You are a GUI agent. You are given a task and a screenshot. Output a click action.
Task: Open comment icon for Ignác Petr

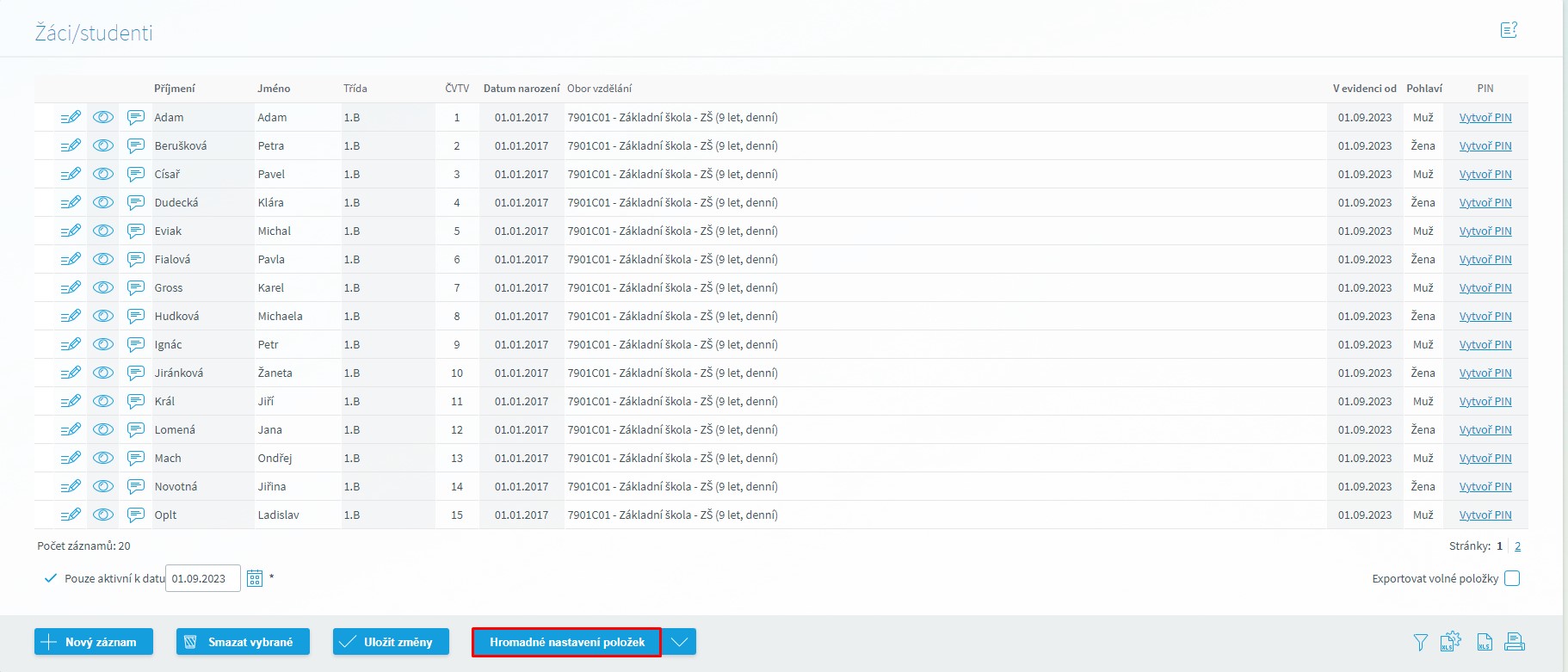(x=136, y=344)
